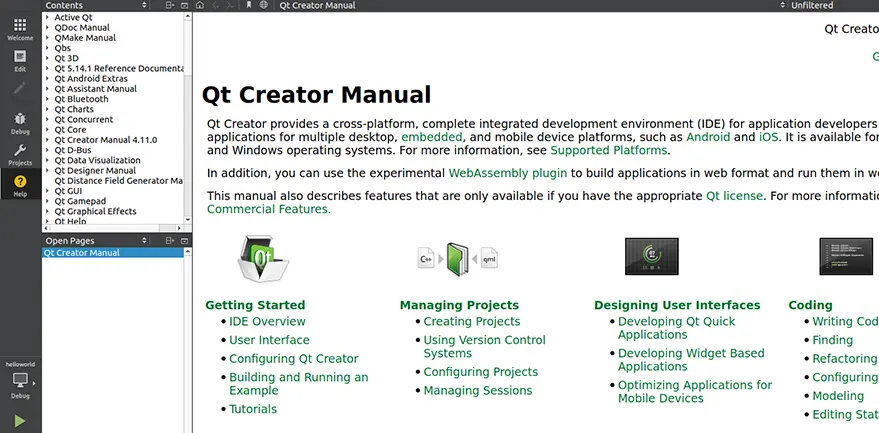879x433 pixels.
Task: Switch to Welcome mode
Action: point(20,29)
